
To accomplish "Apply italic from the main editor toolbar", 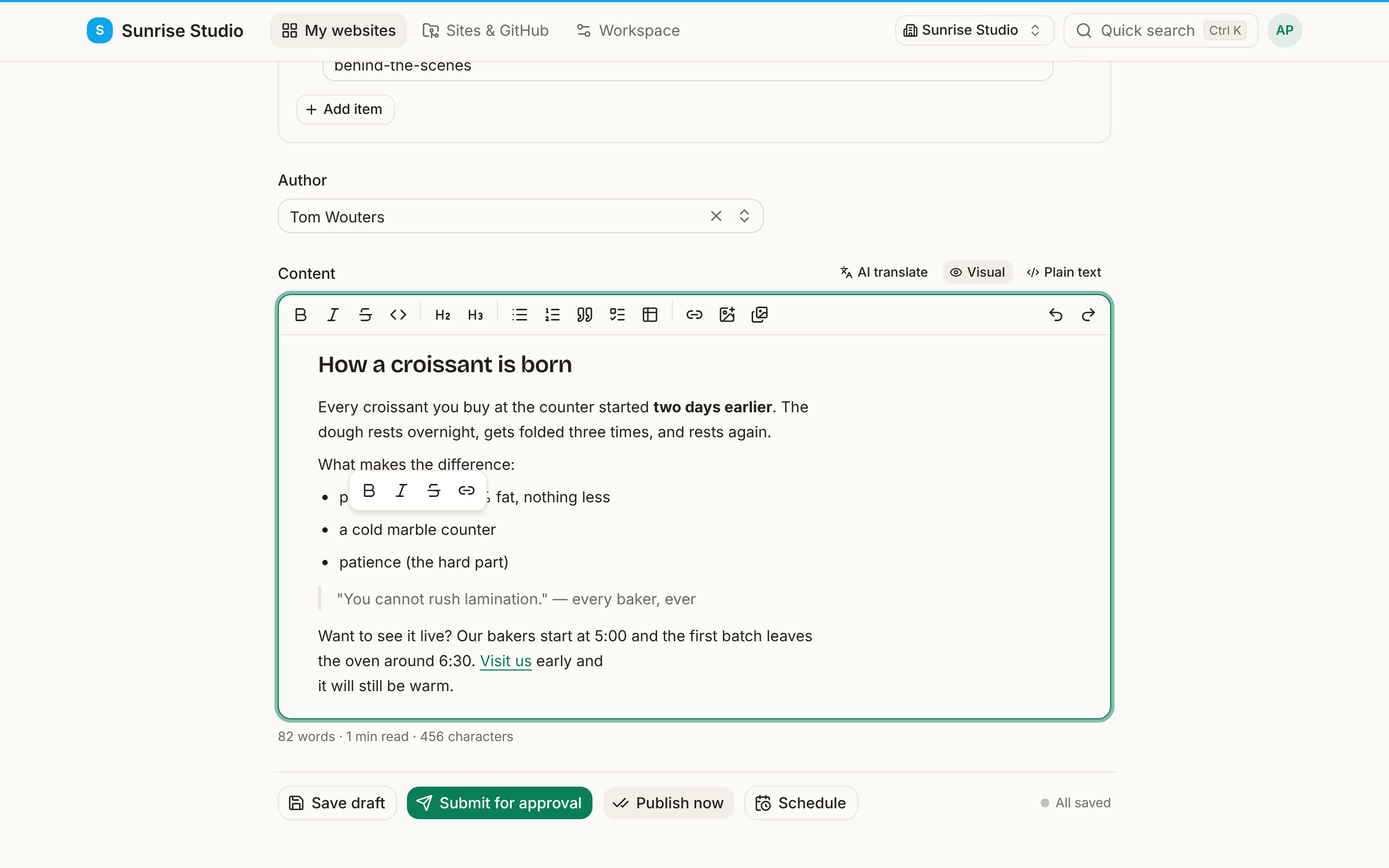I will coord(333,315).
